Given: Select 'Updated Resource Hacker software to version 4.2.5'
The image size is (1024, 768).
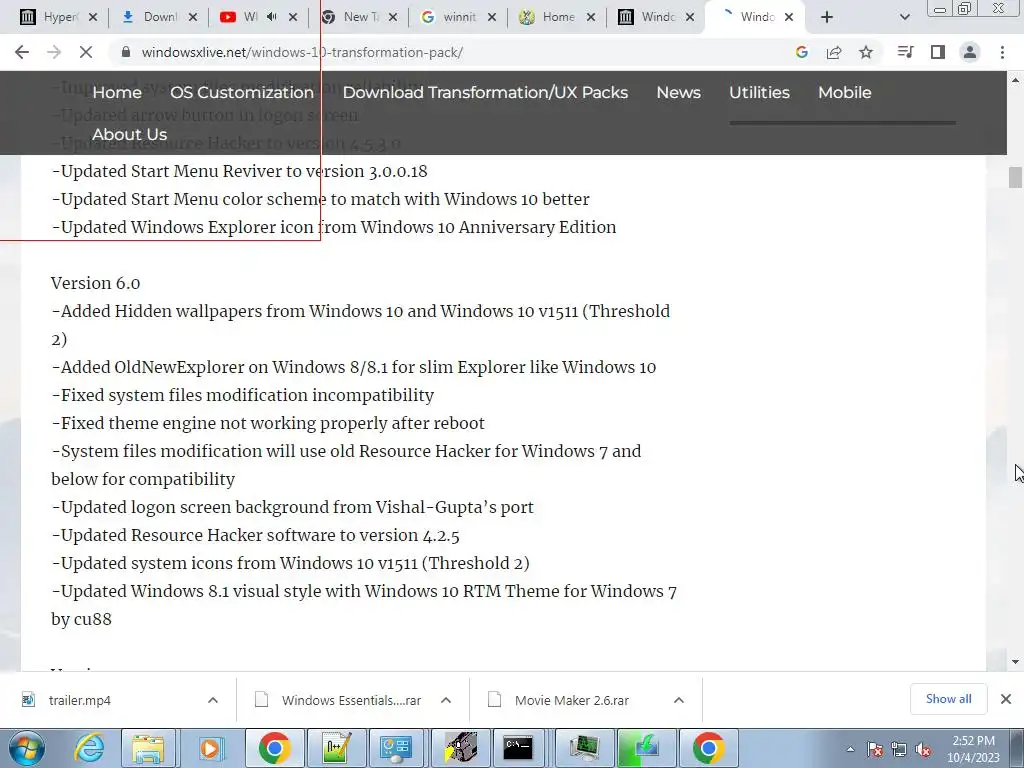Looking at the screenshot, I should (255, 535).
